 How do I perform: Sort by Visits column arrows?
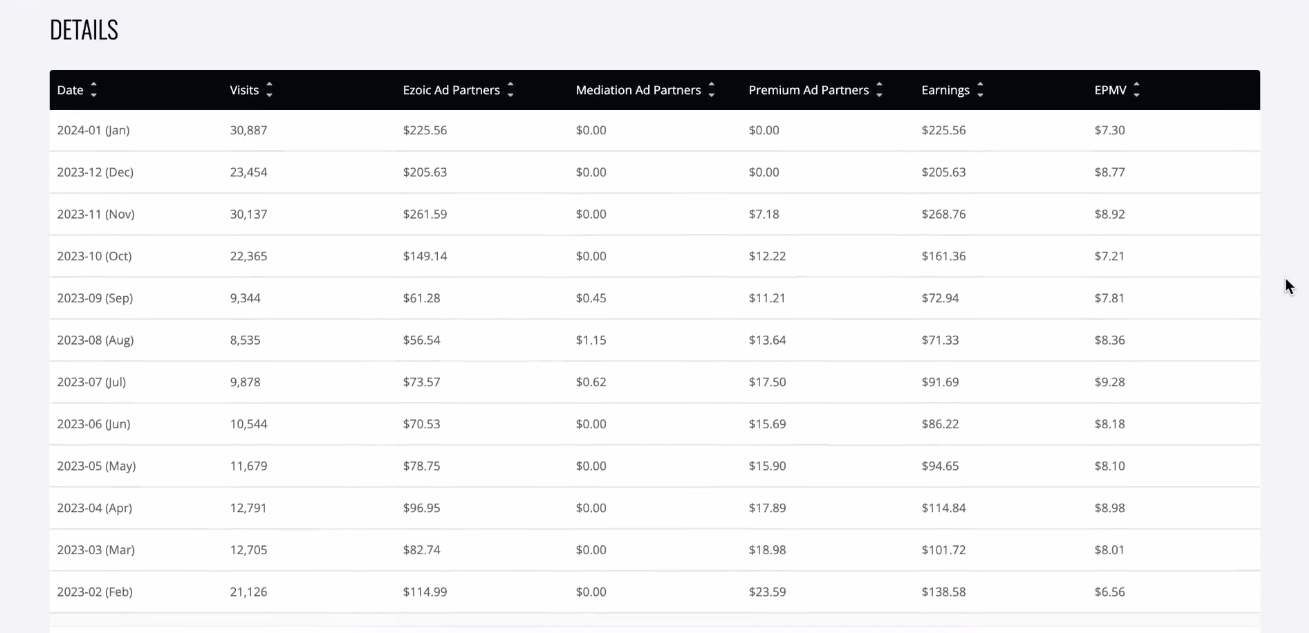pos(269,90)
